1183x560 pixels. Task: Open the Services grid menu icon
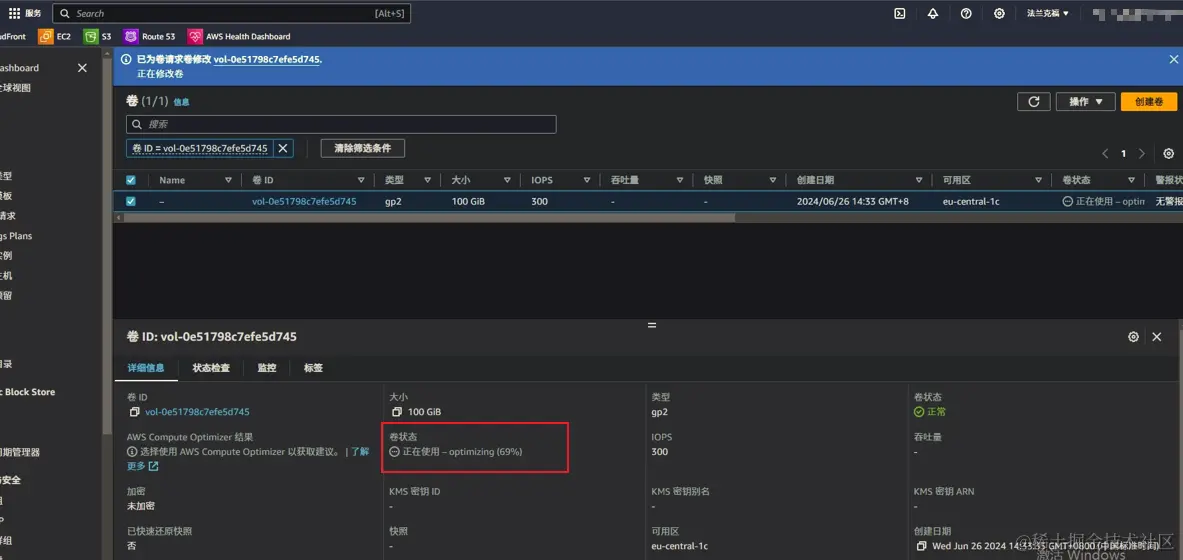click(14, 14)
